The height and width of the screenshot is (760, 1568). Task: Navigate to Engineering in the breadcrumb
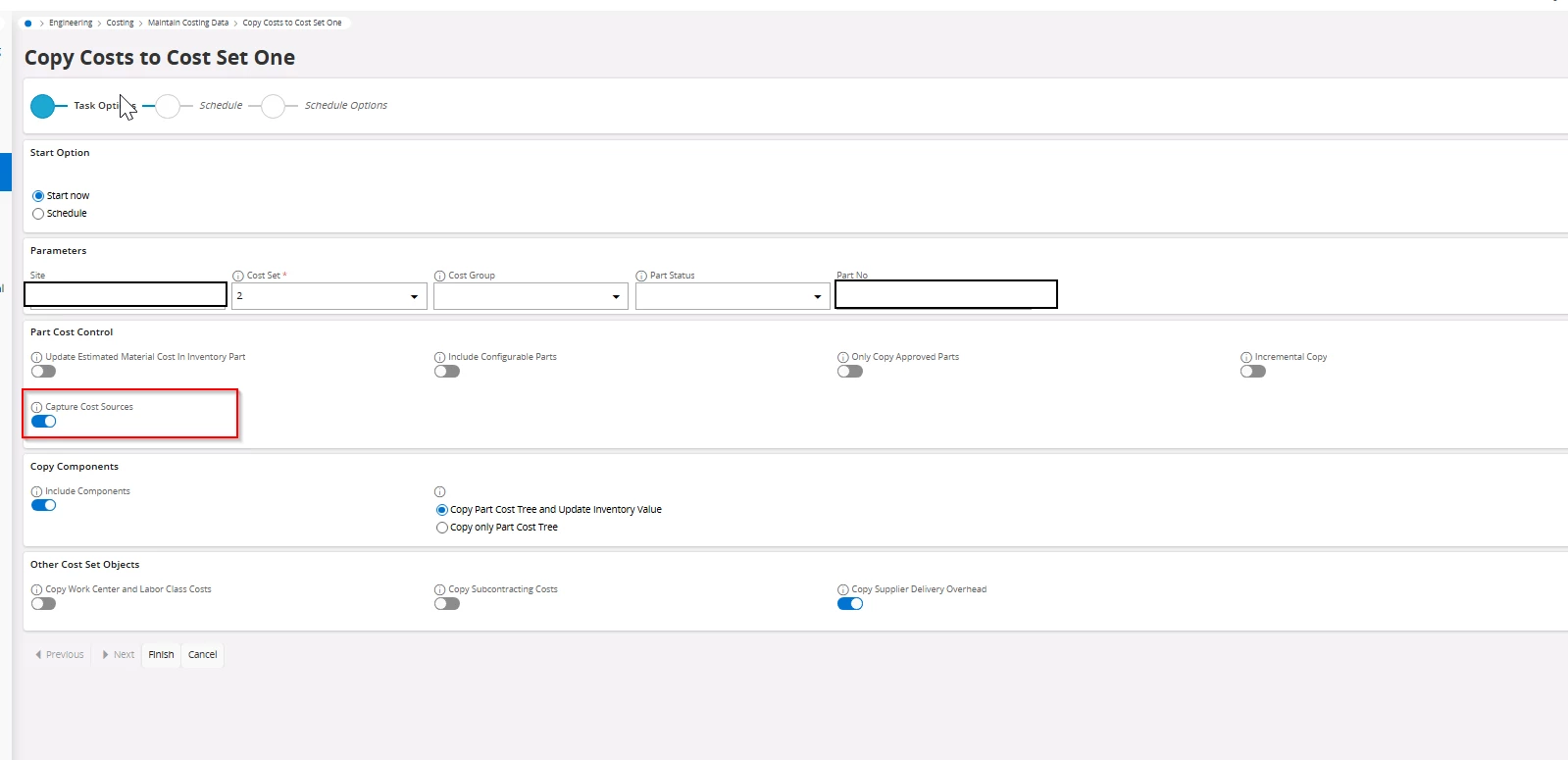[x=71, y=23]
